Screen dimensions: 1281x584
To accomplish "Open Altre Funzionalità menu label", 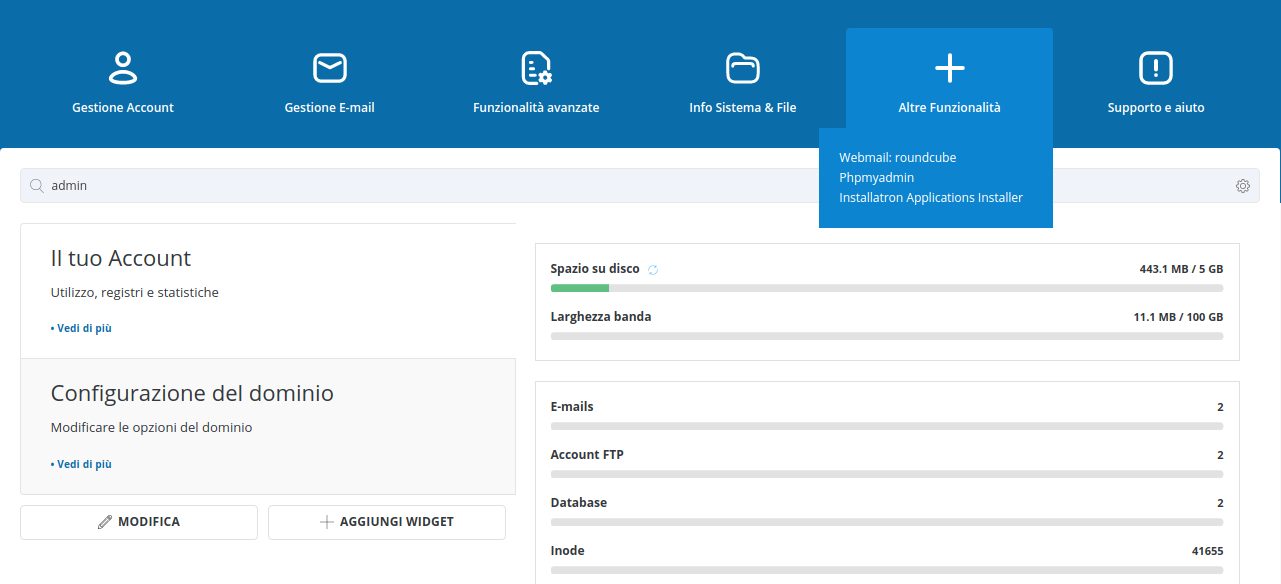I will tap(949, 107).
